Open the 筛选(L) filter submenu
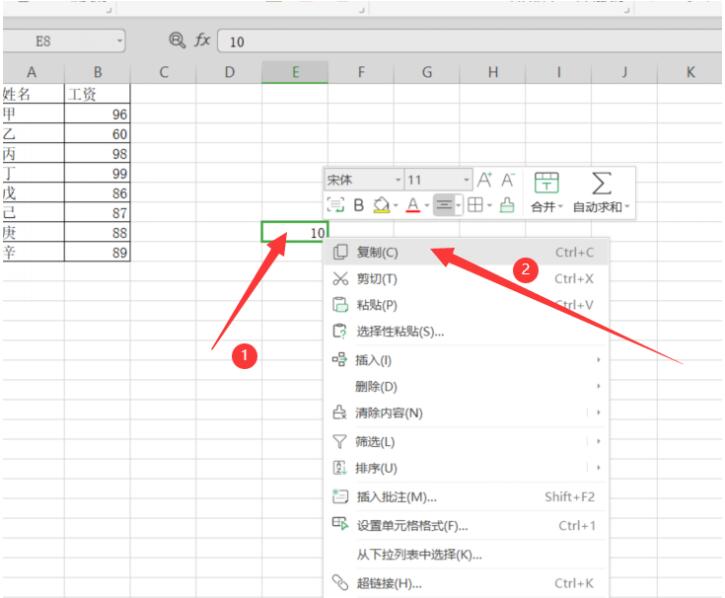725x598 pixels. pyautogui.click(x=466, y=441)
